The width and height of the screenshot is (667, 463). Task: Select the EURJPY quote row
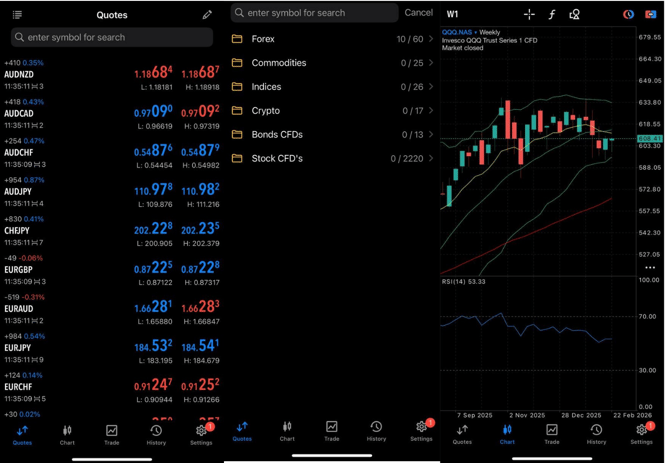(112, 349)
